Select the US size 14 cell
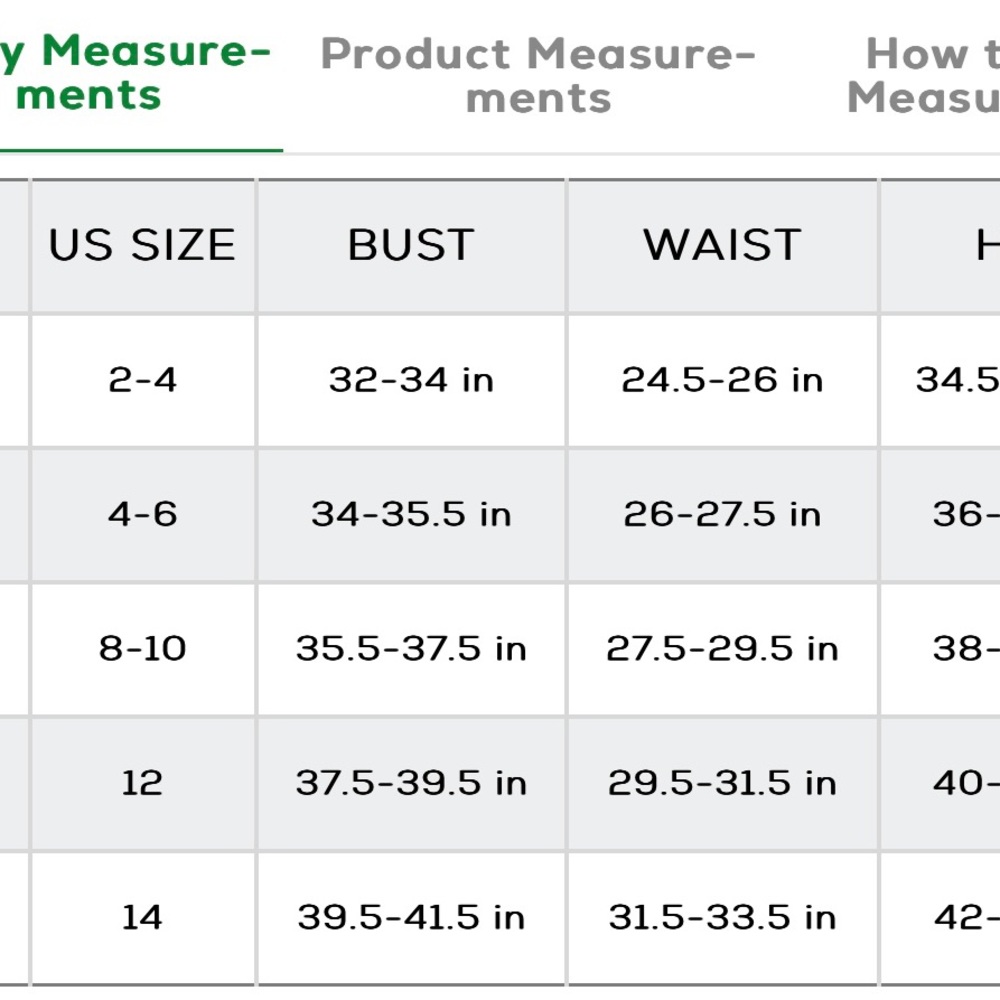 click(142, 917)
